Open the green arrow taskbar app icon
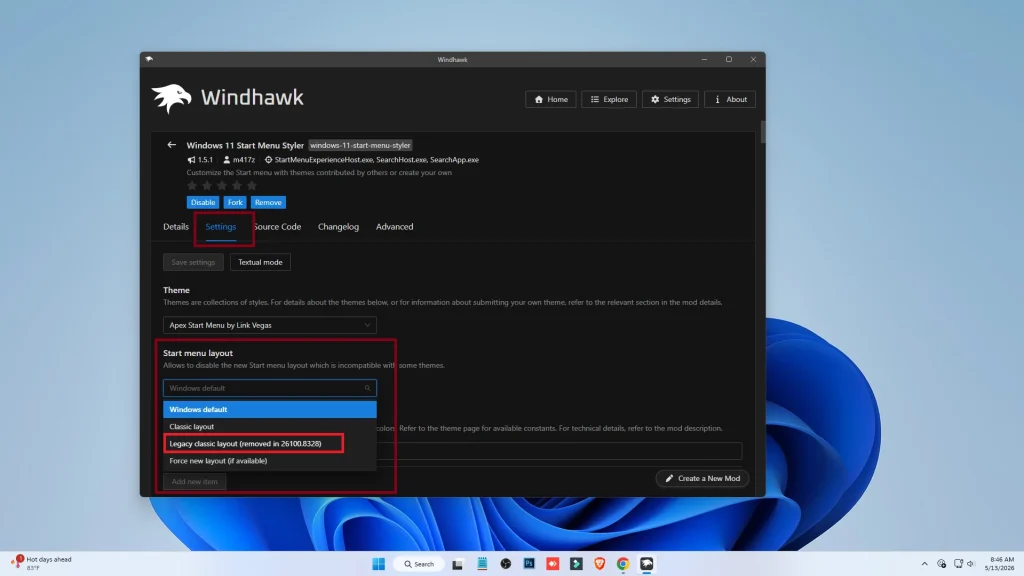 click(x=576, y=564)
